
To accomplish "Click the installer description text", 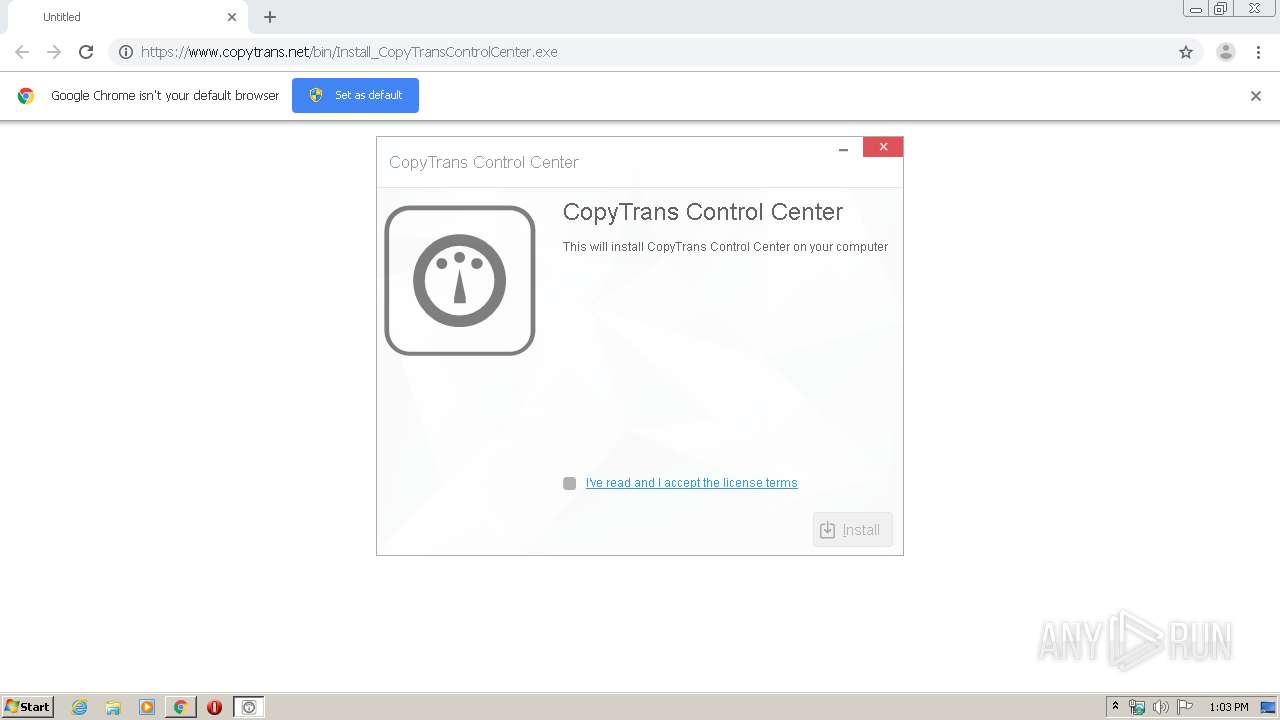I will point(725,247).
